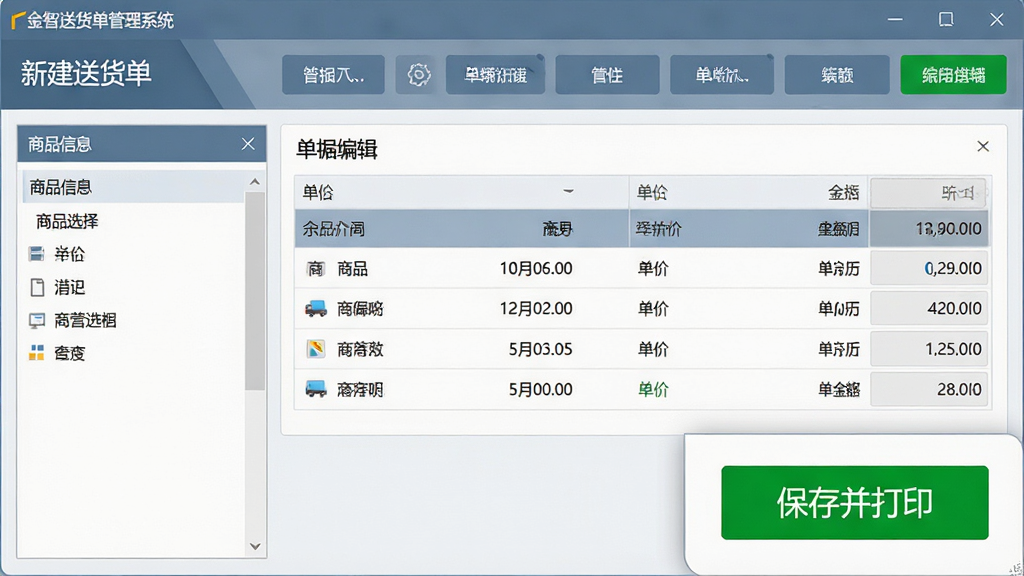Click the 5月03.05 cell

(x=541, y=349)
